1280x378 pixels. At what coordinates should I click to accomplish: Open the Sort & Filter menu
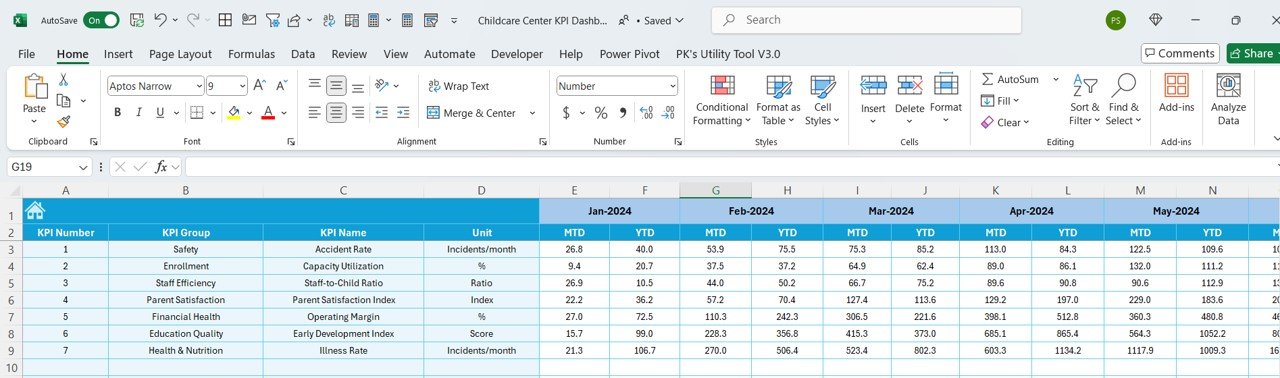tap(1084, 100)
